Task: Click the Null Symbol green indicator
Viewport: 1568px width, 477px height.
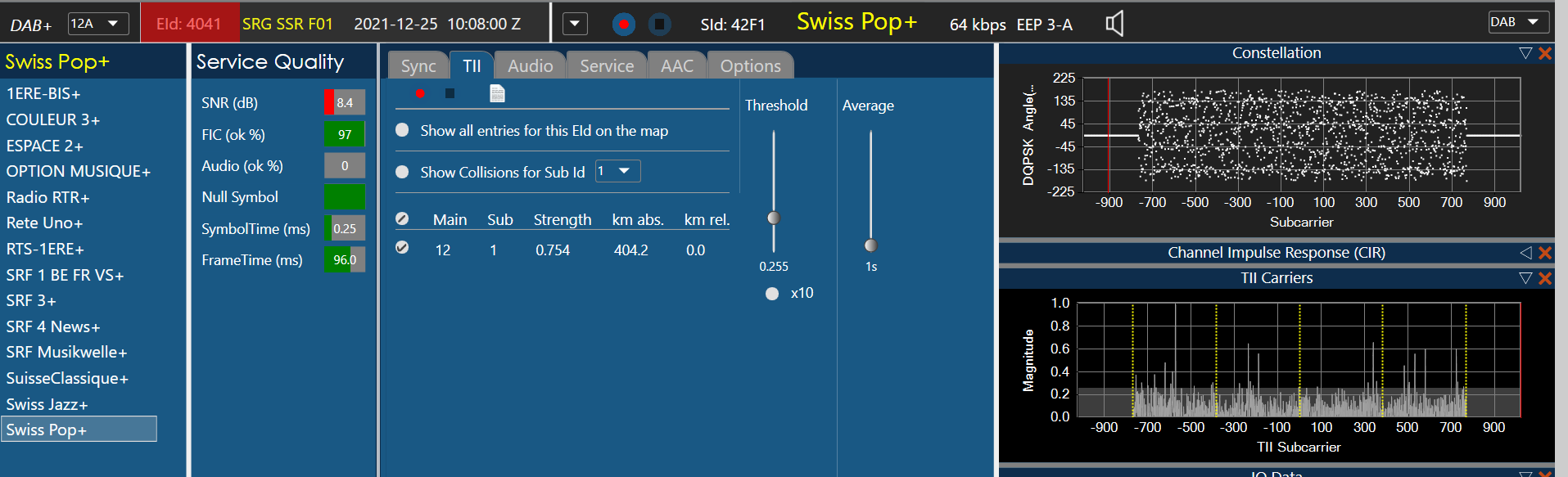Action: point(345,197)
